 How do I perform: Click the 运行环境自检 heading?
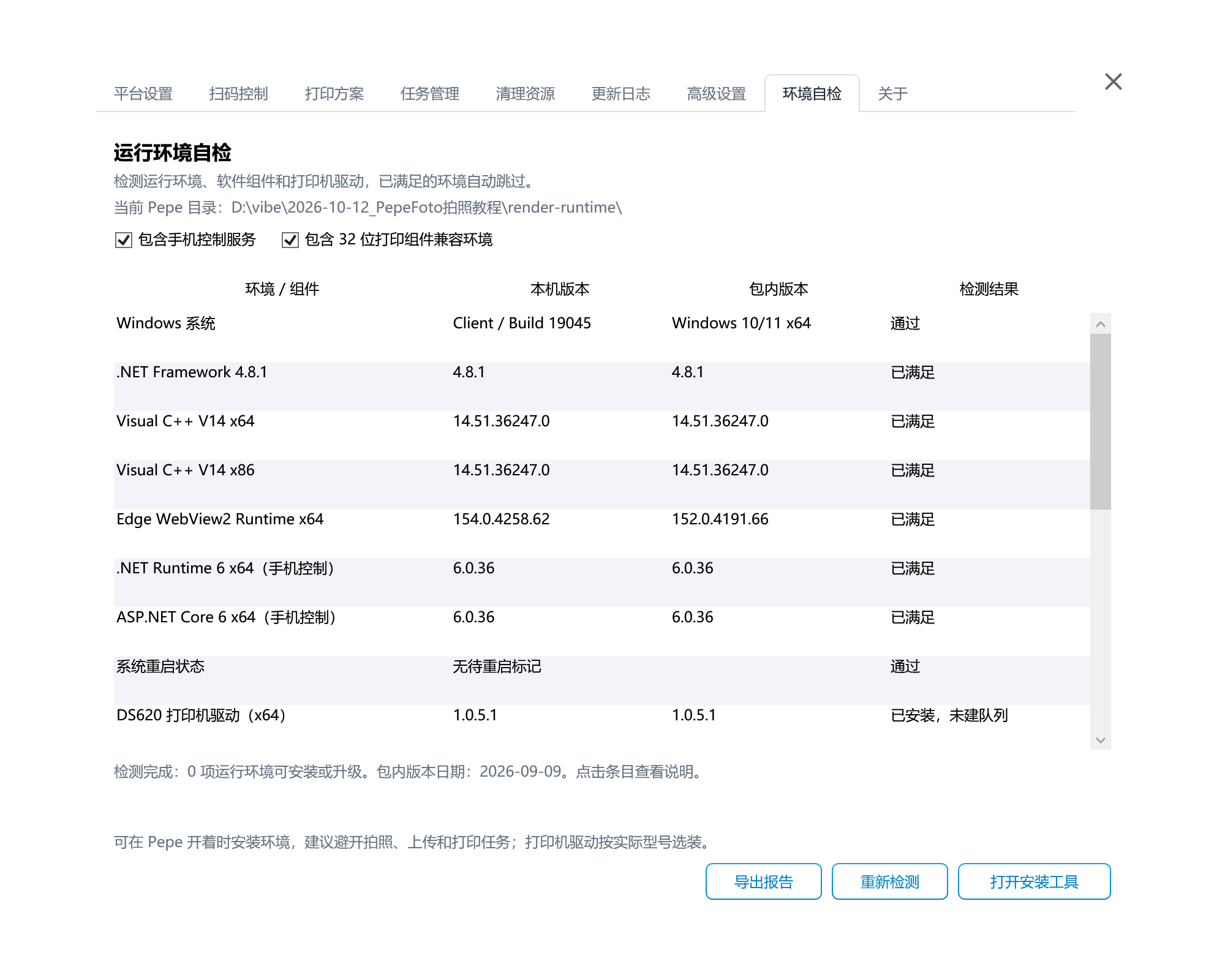coord(173,153)
